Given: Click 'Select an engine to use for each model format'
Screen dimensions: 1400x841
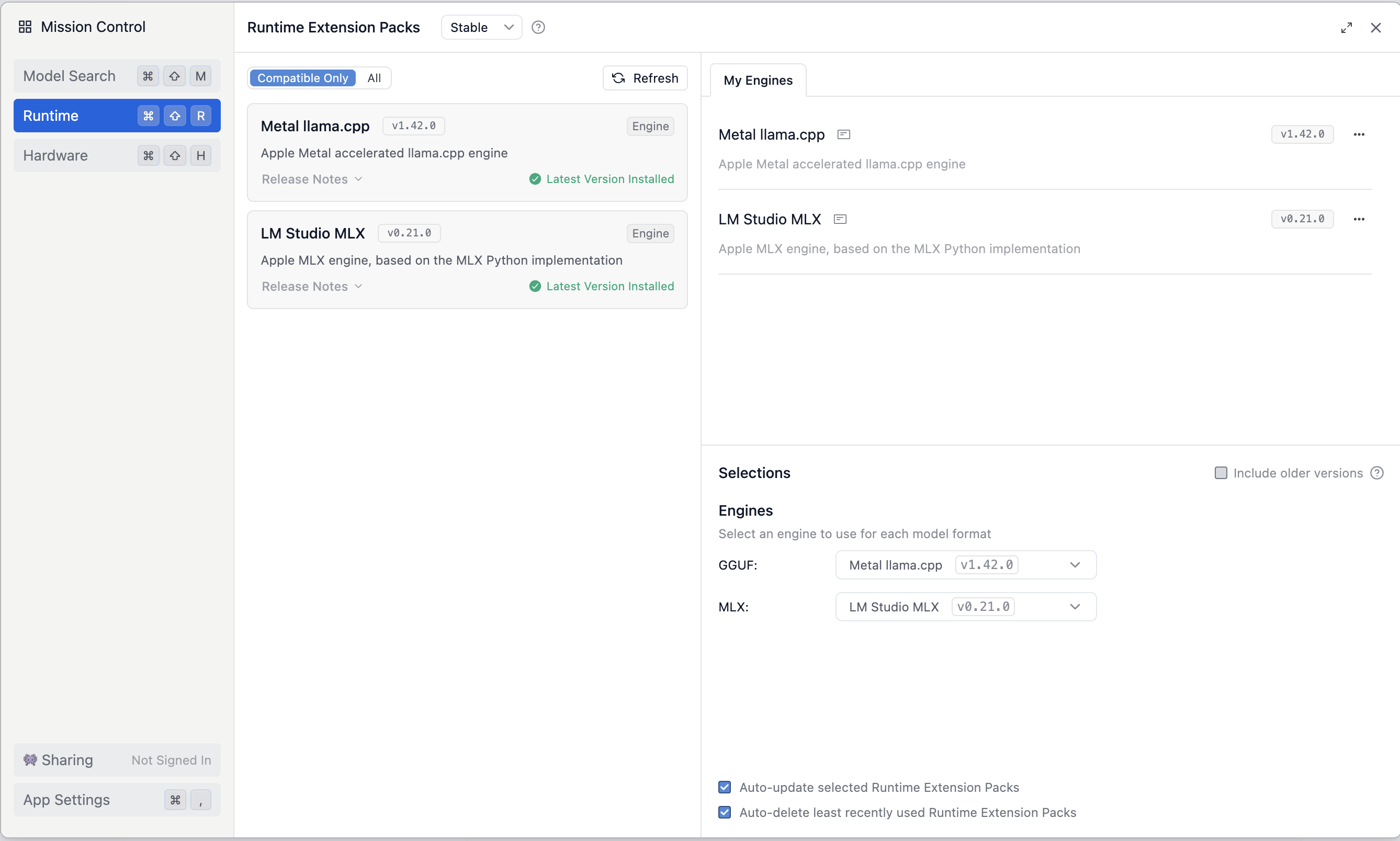Looking at the screenshot, I should pos(854,534).
